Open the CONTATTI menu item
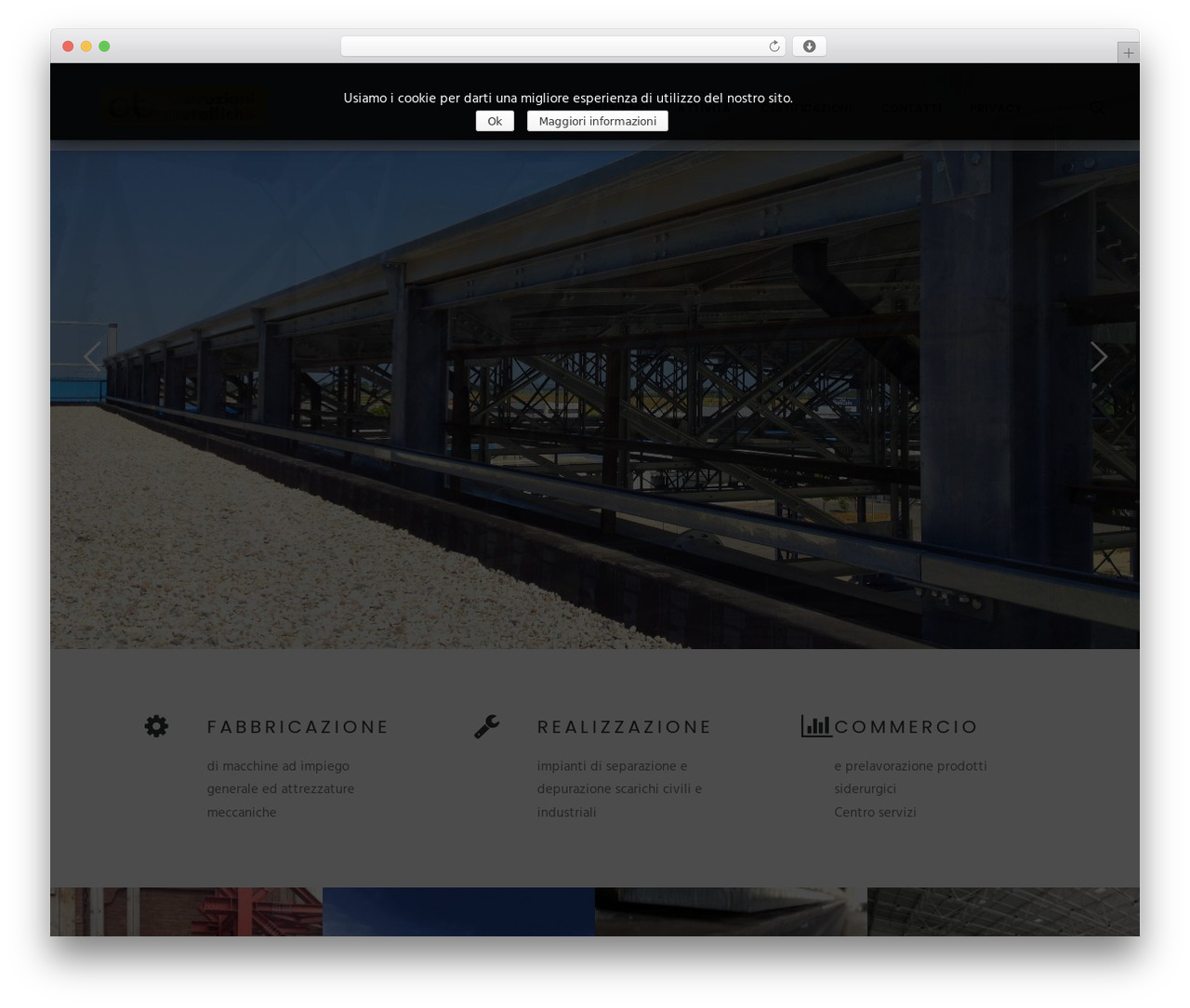This screenshot has height=1008, width=1190. point(911,108)
